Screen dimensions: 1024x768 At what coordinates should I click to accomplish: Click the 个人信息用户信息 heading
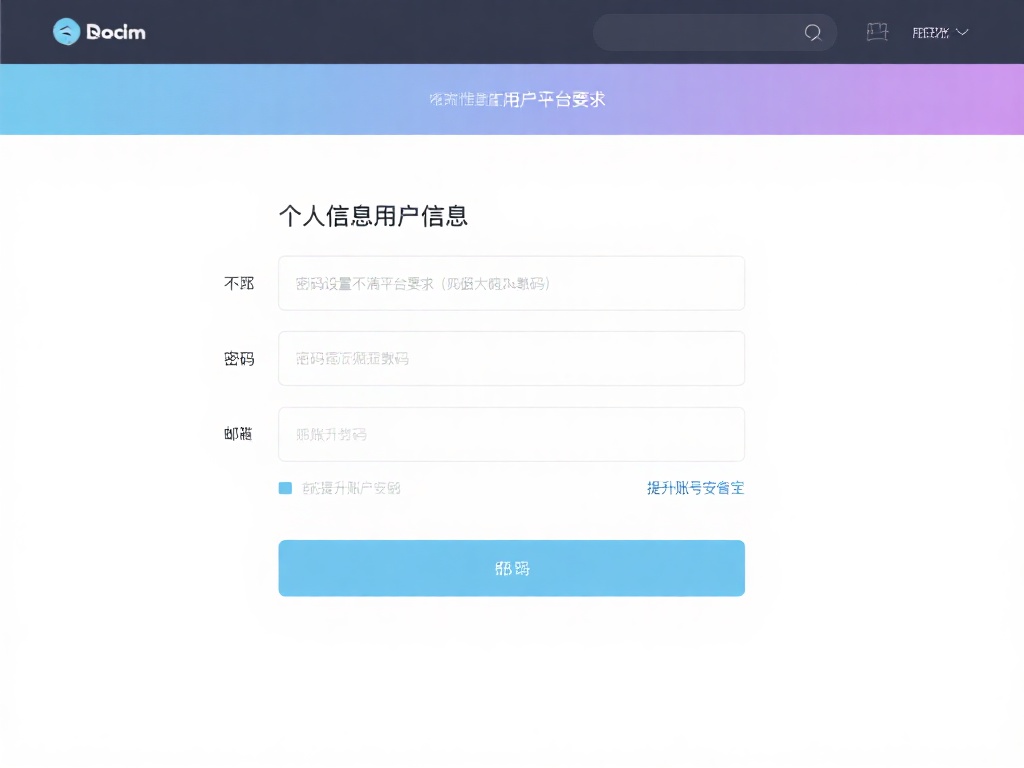point(374,215)
